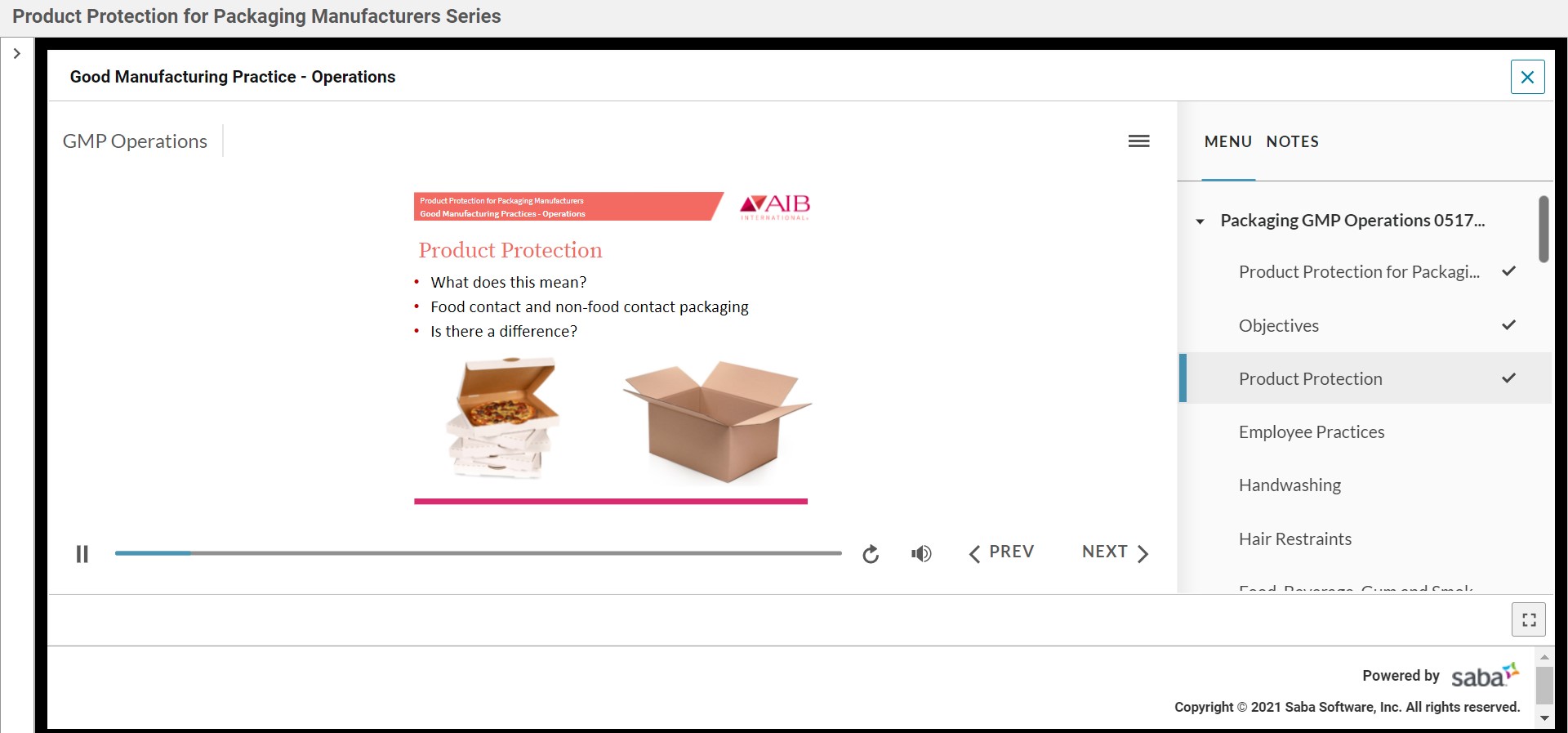Screen dimensions: 1568x733
Task: Enter fullscreen with the expand icon
Action: pos(1528,619)
